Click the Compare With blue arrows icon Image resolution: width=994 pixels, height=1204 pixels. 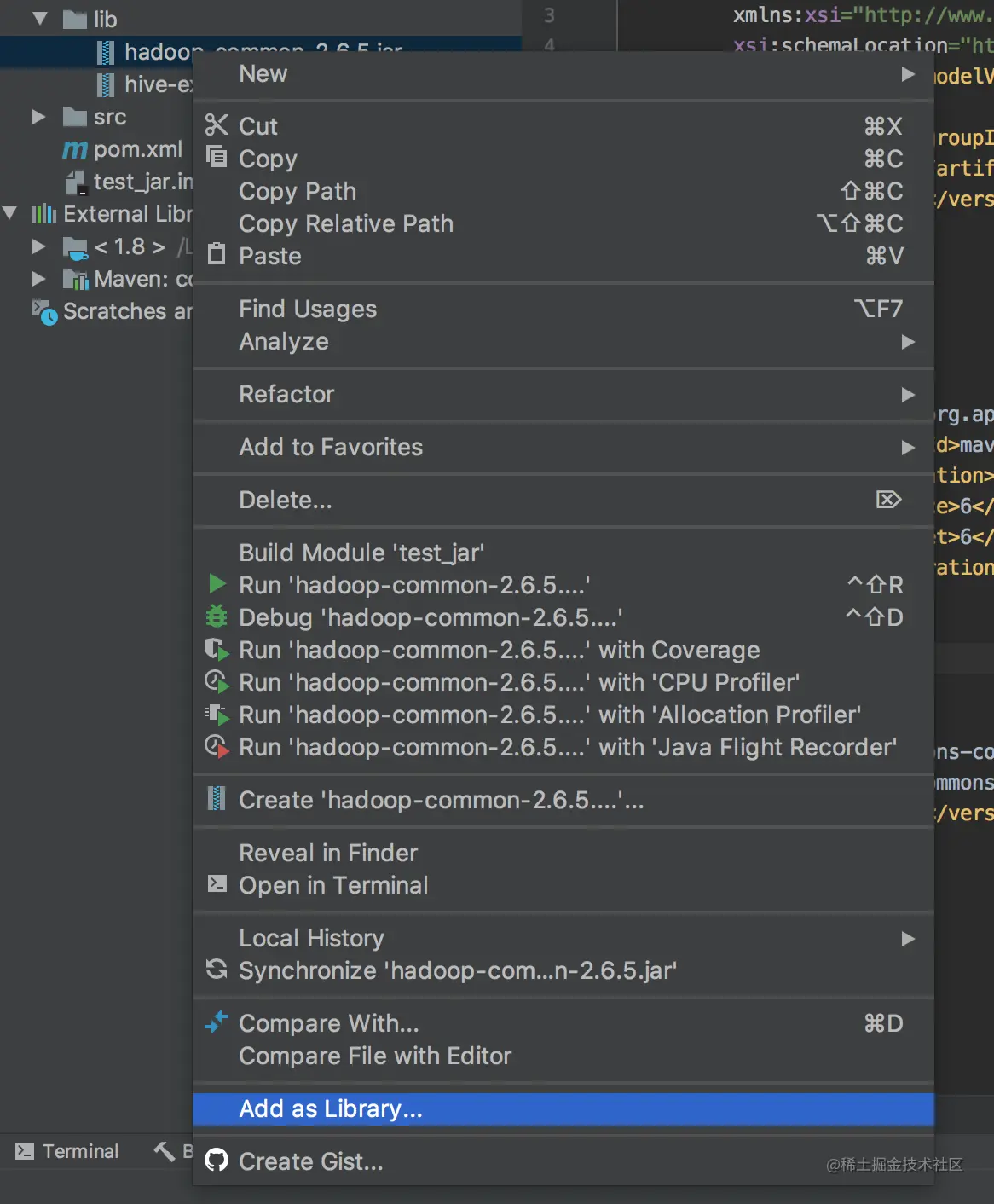coord(217,1021)
